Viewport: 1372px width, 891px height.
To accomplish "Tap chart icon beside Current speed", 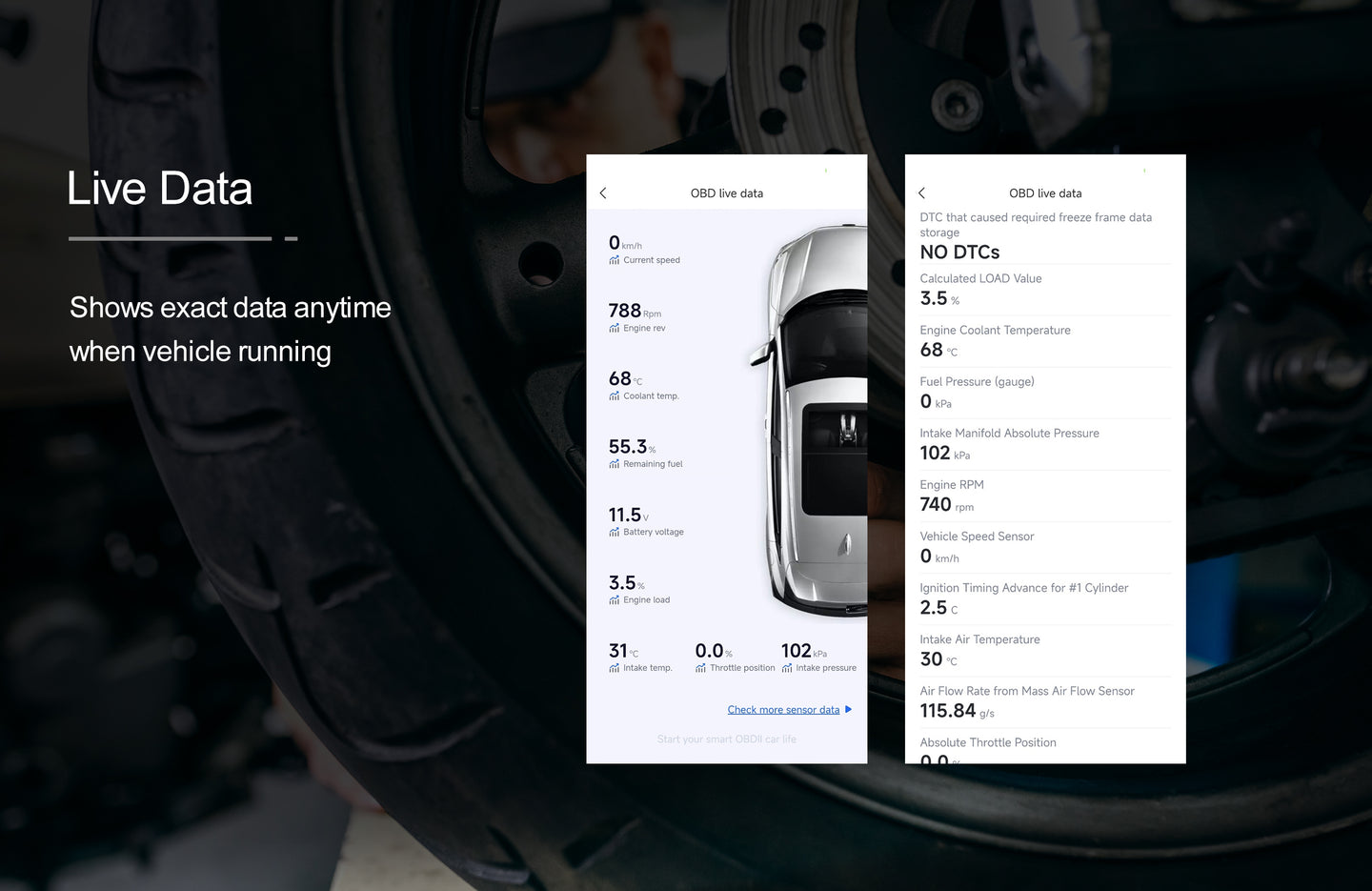I will pyautogui.click(x=615, y=260).
